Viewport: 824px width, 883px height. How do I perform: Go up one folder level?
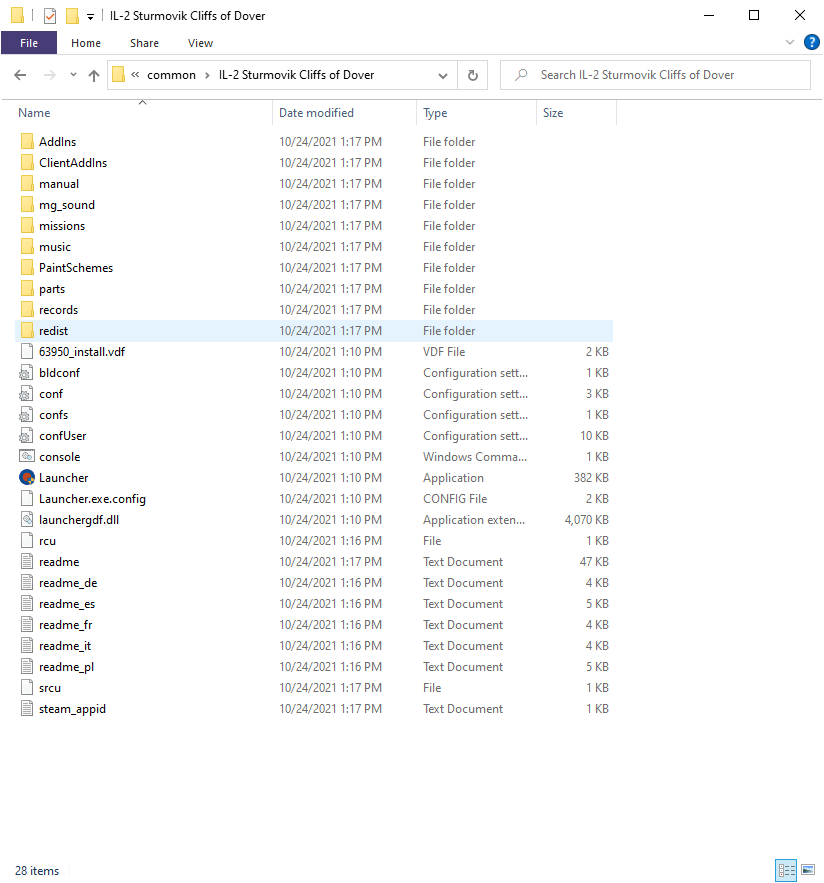pyautogui.click(x=94, y=75)
